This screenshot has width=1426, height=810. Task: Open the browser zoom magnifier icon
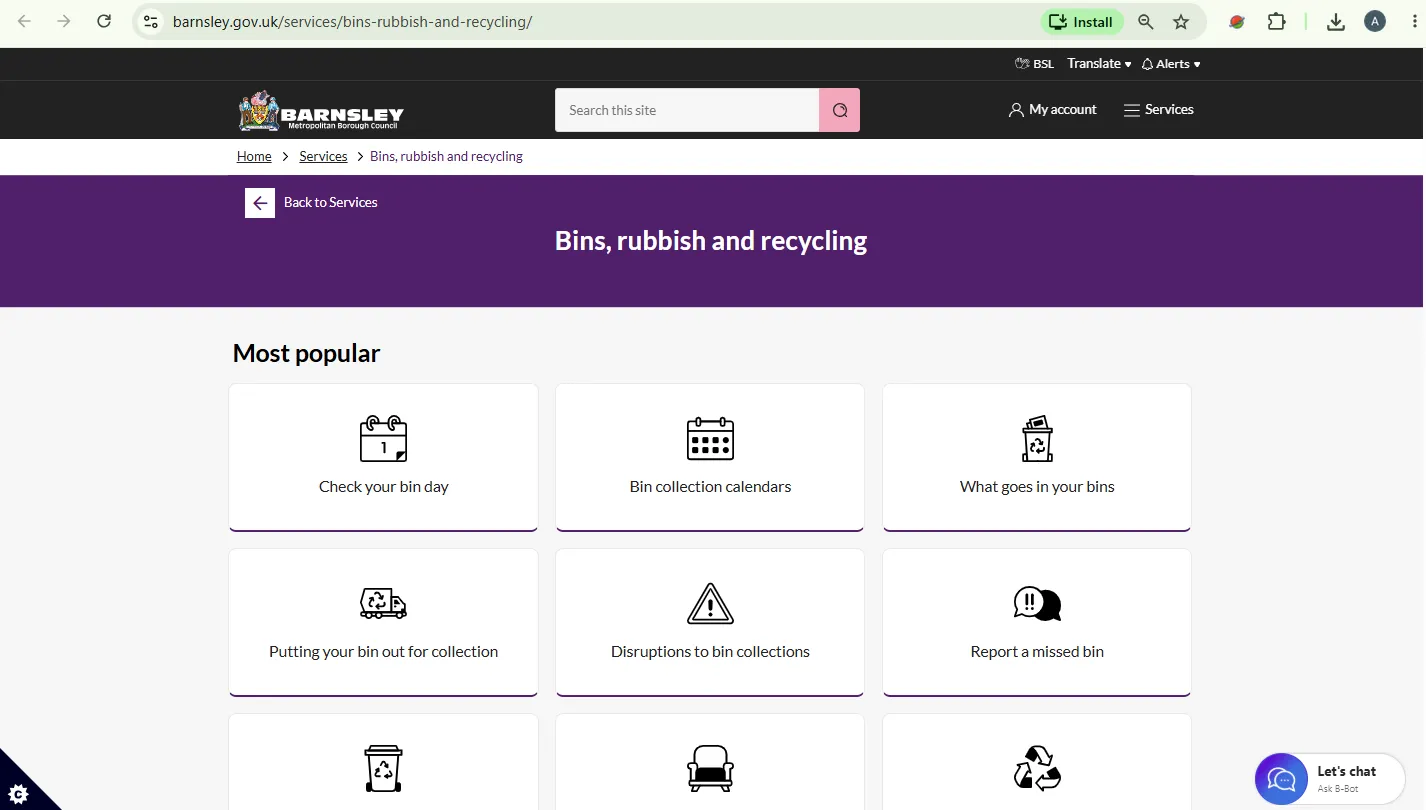[1146, 21]
